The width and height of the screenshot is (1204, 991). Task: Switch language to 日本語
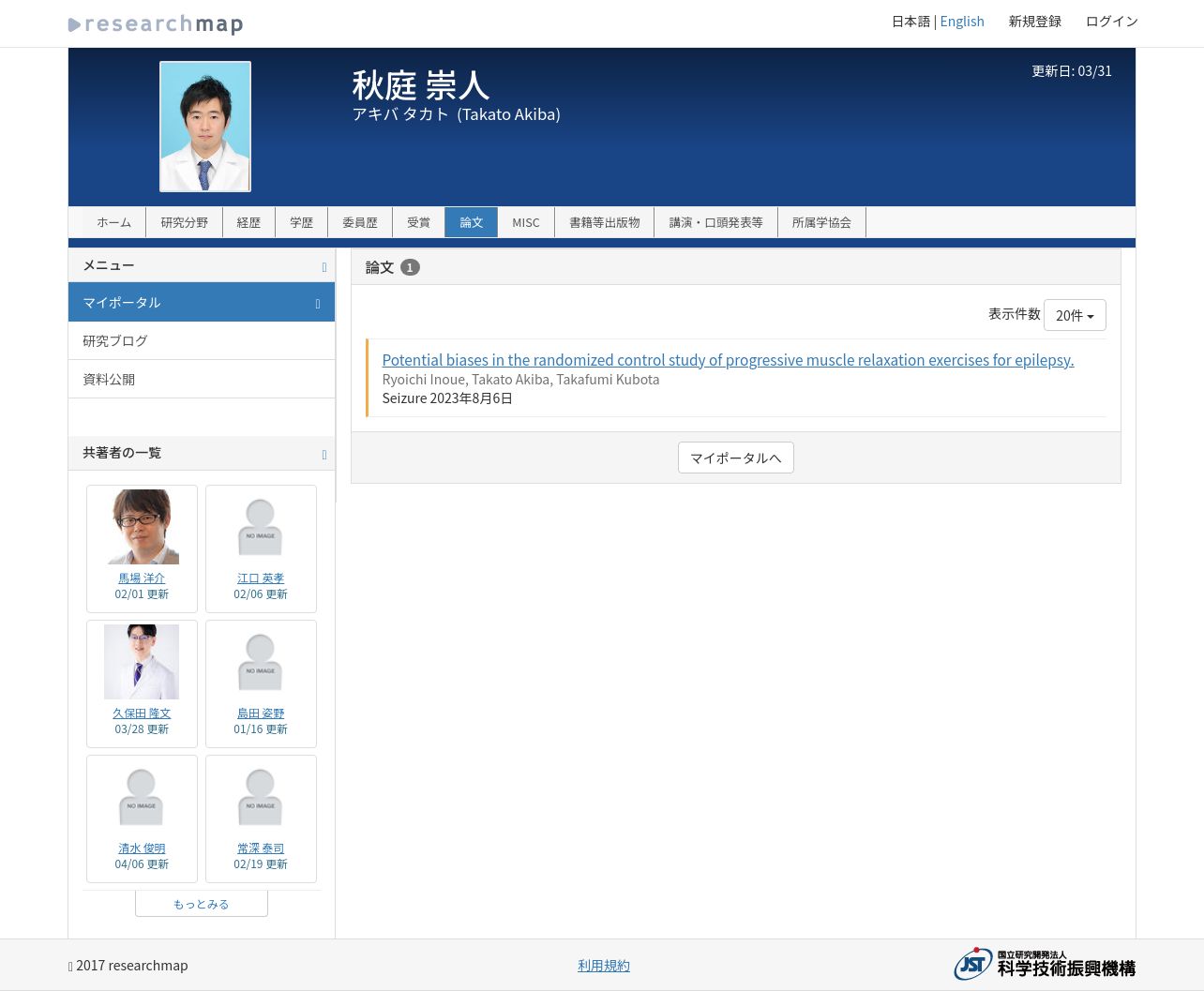(911, 21)
